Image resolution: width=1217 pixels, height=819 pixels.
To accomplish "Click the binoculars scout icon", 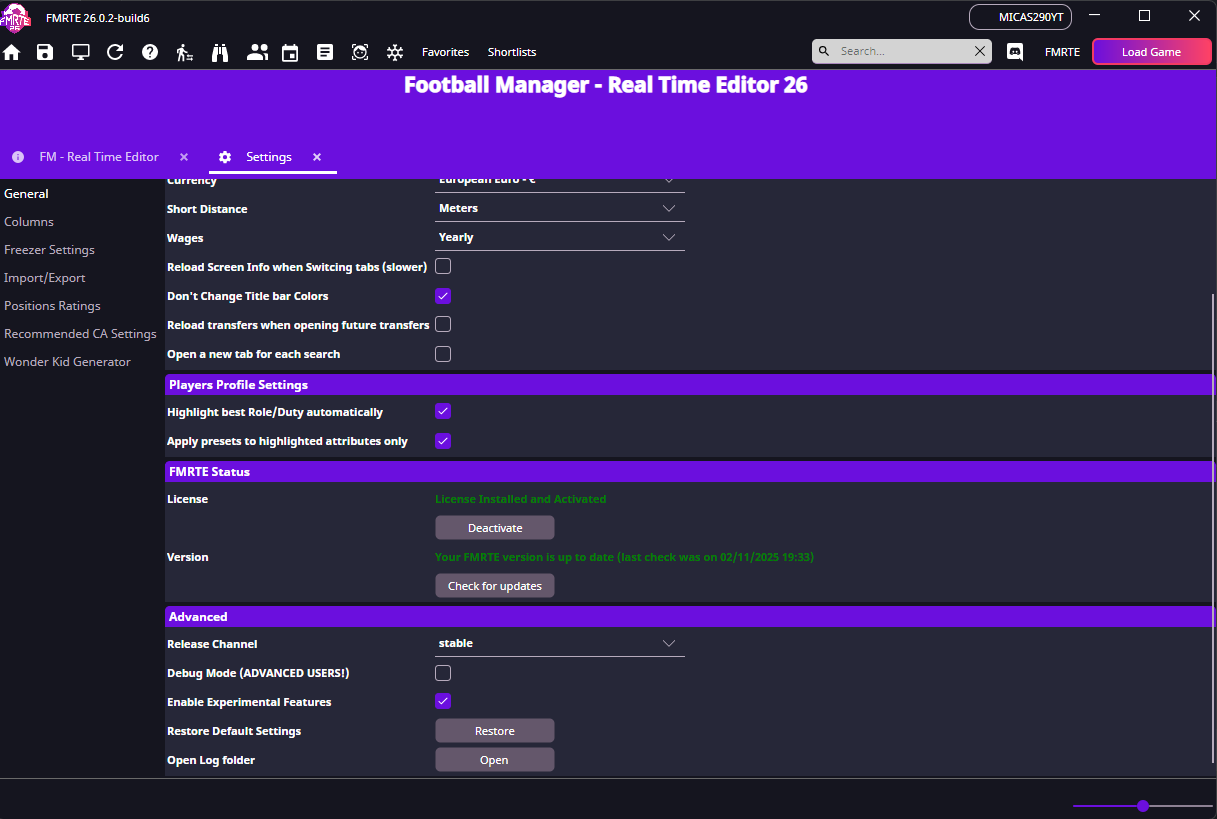I will click(220, 52).
